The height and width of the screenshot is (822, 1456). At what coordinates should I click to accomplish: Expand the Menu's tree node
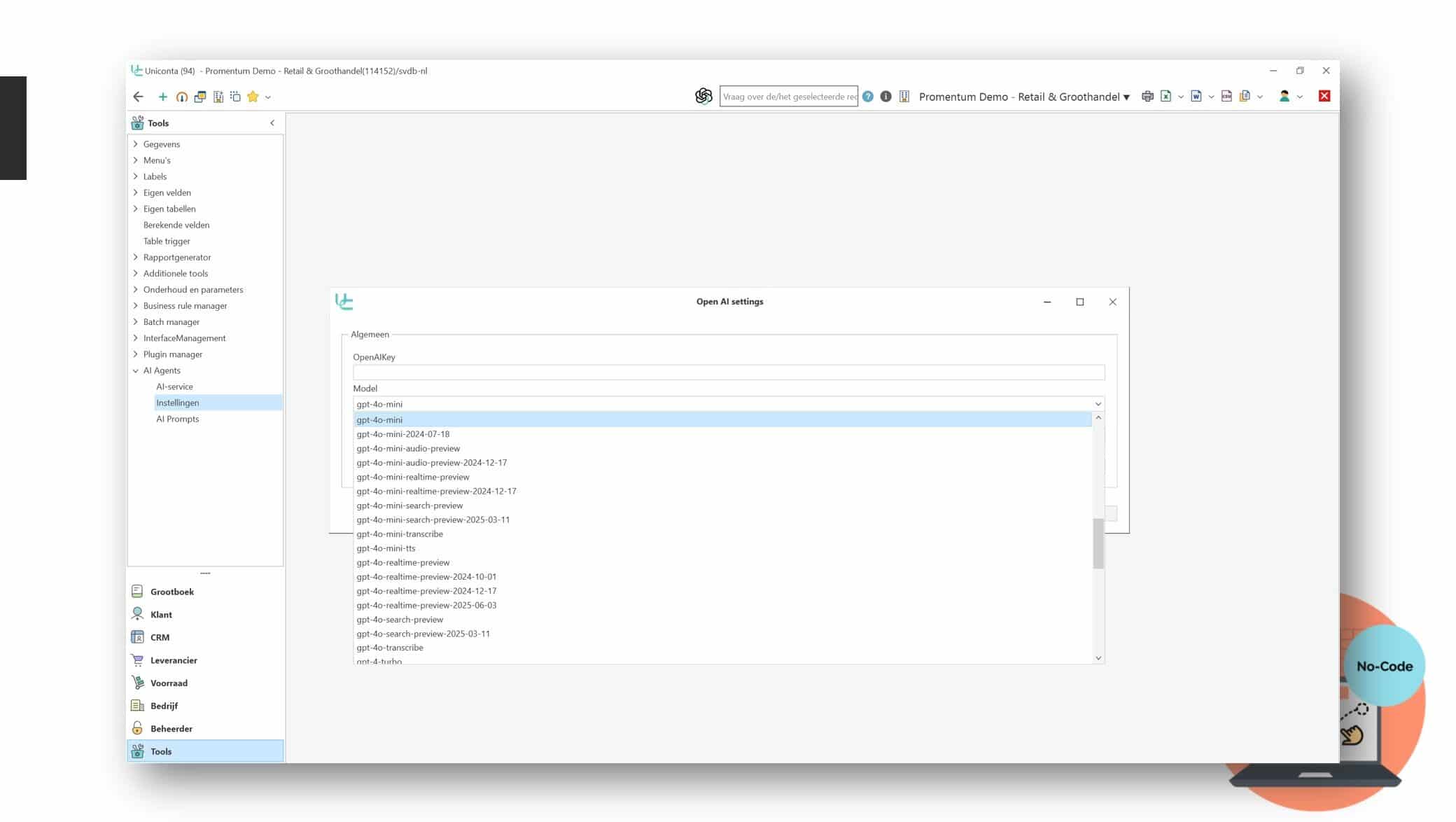(136, 160)
